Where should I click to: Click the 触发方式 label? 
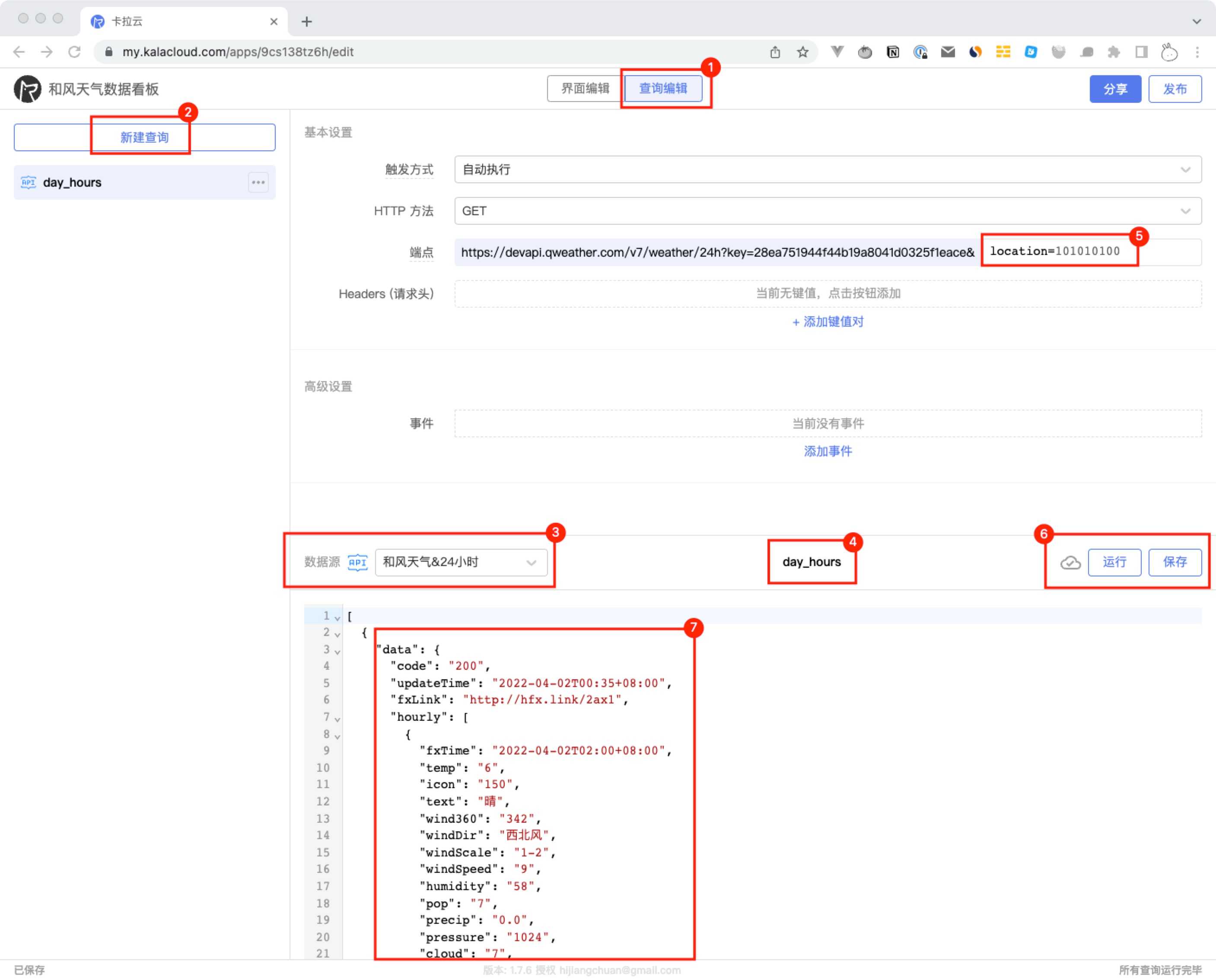click(409, 169)
